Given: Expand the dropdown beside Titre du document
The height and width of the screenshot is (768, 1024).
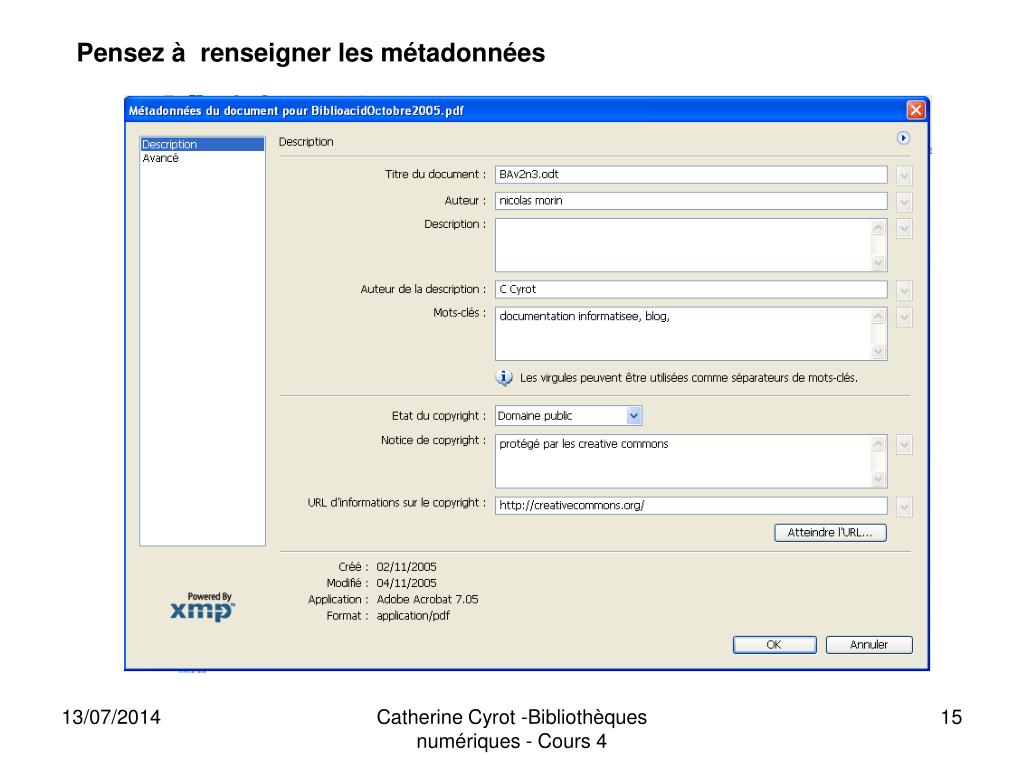Looking at the screenshot, I should tap(904, 176).
